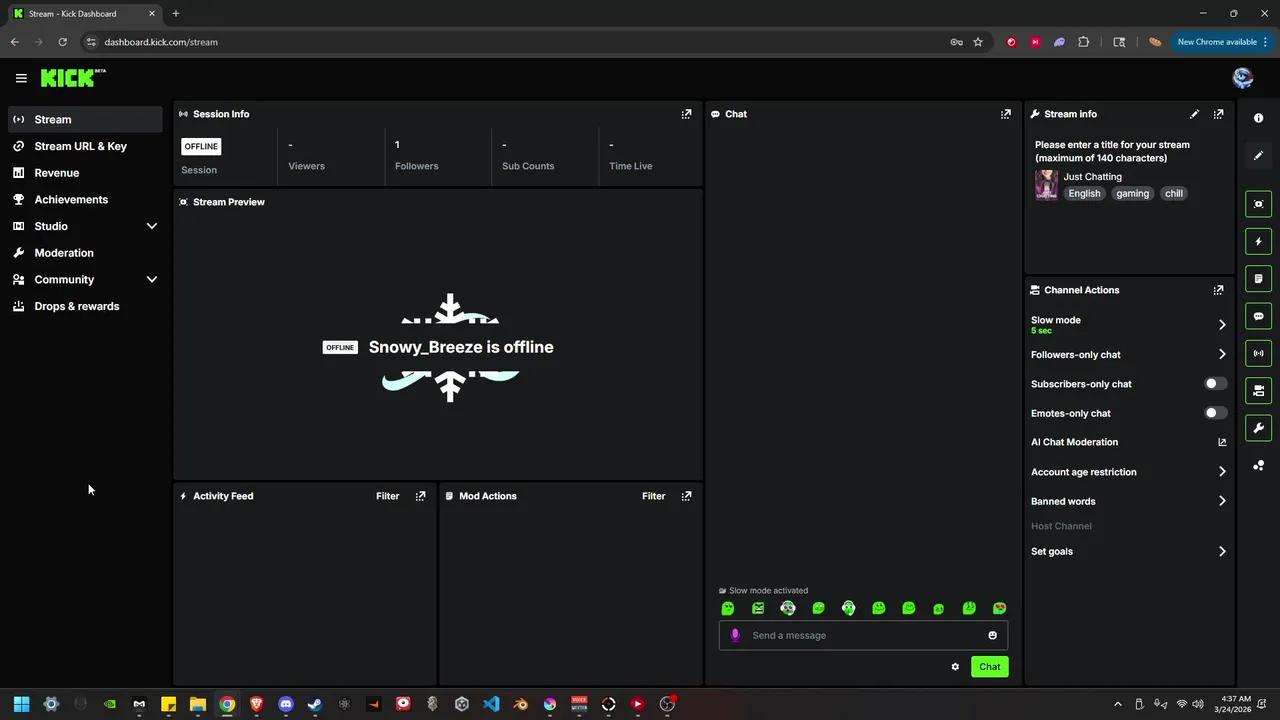This screenshot has width=1280, height=720.
Task: Open Banned words arrow
Action: click(1222, 501)
